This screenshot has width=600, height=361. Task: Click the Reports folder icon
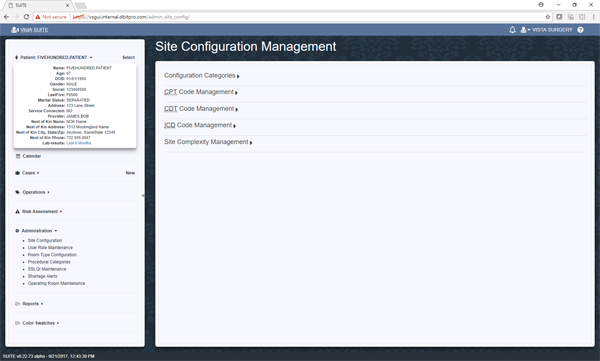(x=17, y=304)
